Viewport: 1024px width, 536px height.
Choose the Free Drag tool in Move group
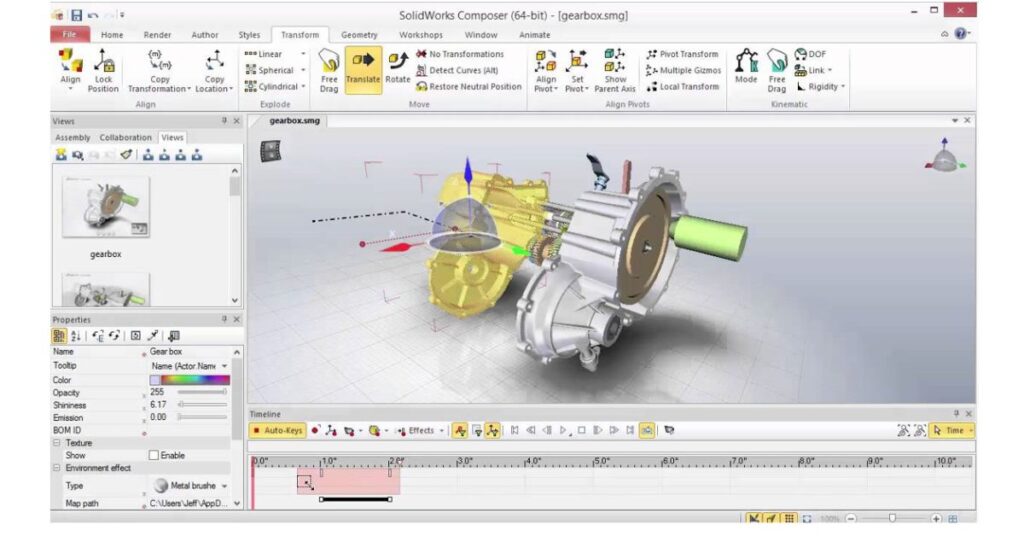point(329,71)
